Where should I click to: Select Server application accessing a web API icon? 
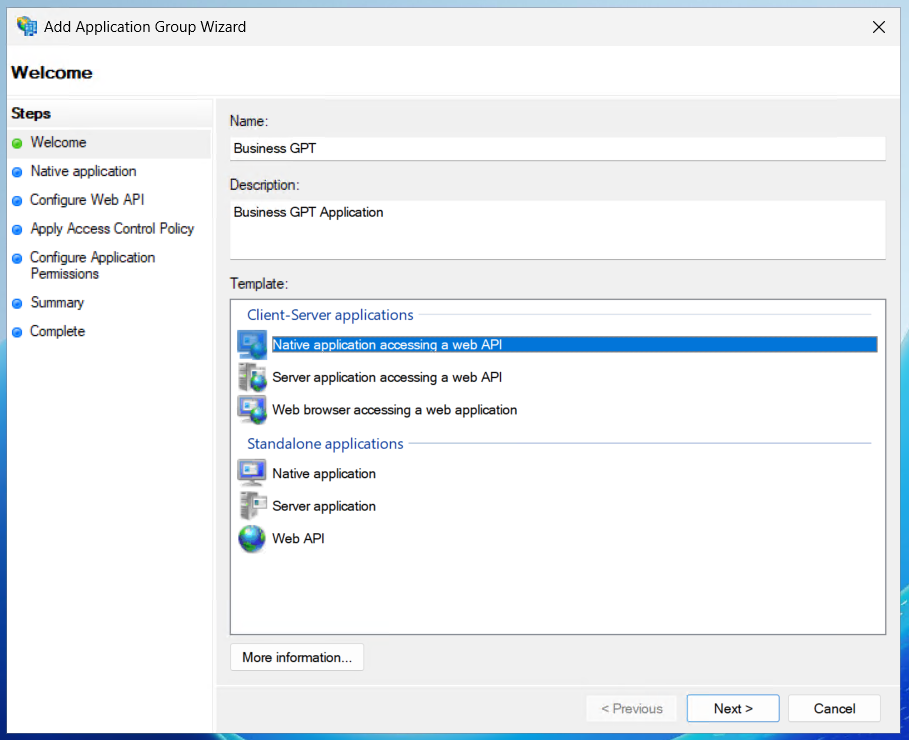pyautogui.click(x=252, y=377)
